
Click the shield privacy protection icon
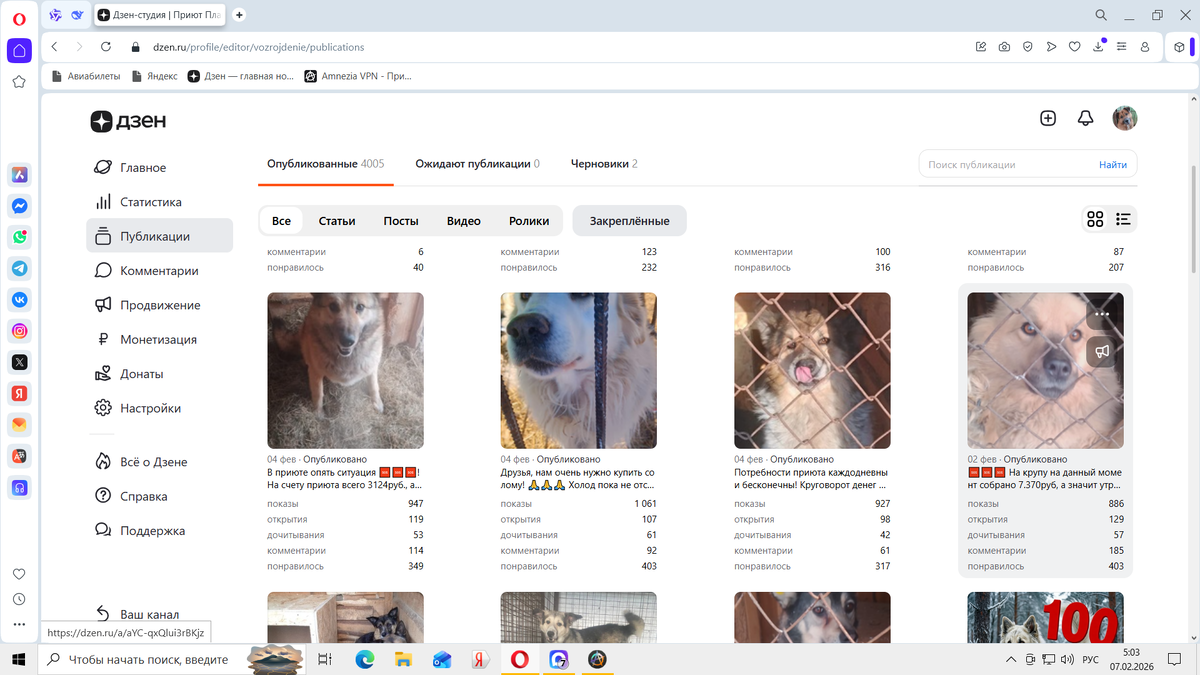coord(1027,47)
